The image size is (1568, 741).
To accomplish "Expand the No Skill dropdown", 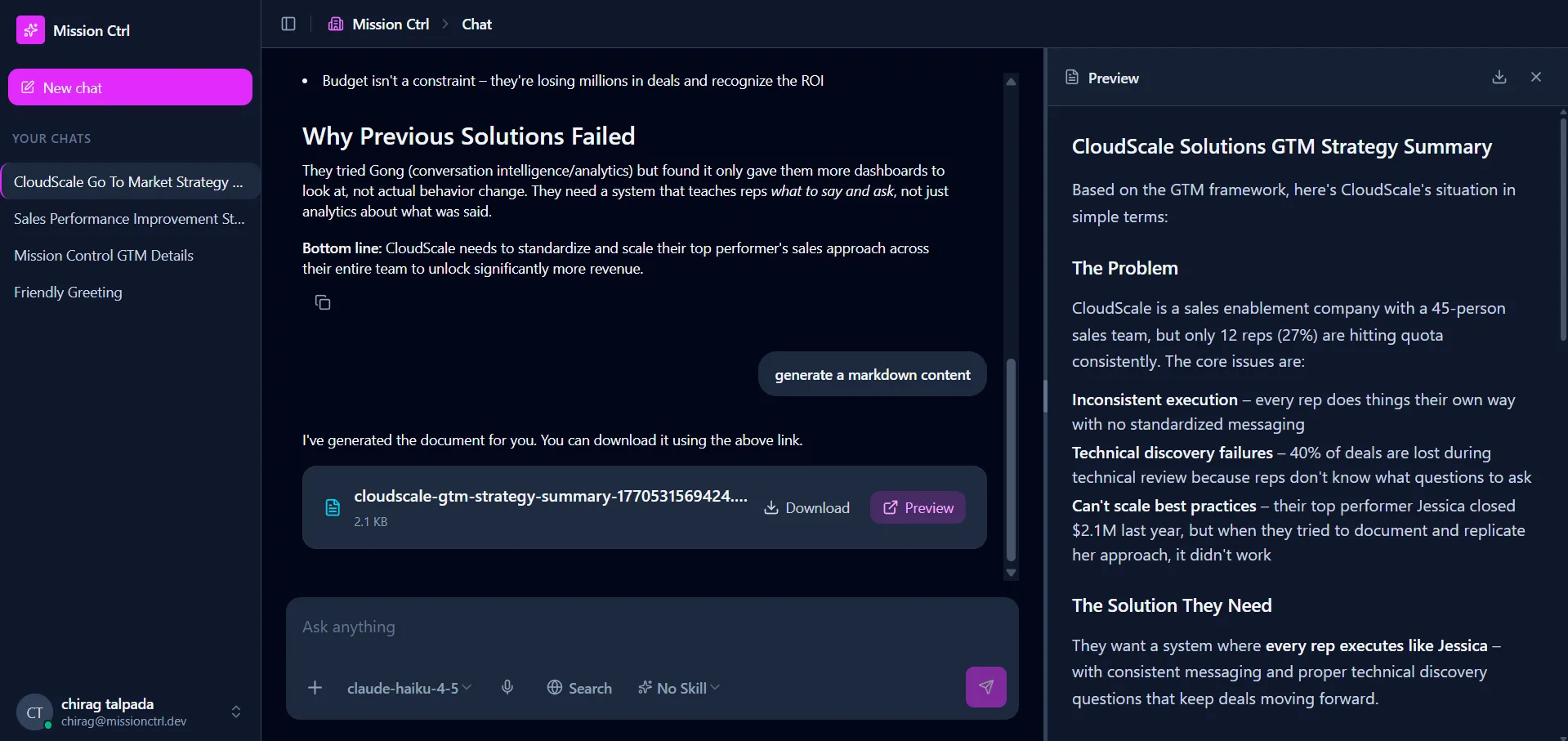I will coord(679,688).
